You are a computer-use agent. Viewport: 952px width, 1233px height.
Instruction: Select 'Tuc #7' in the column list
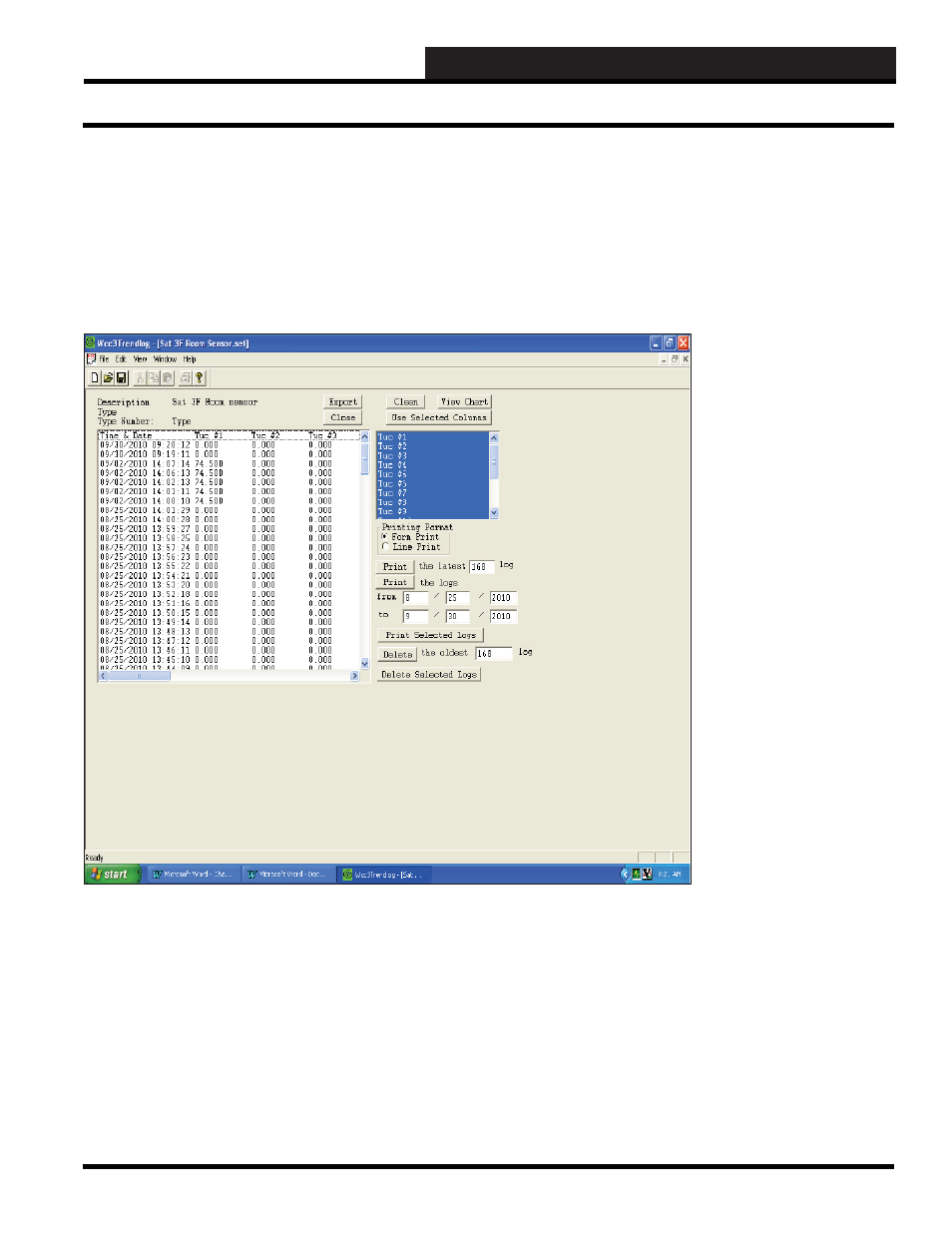coord(433,493)
